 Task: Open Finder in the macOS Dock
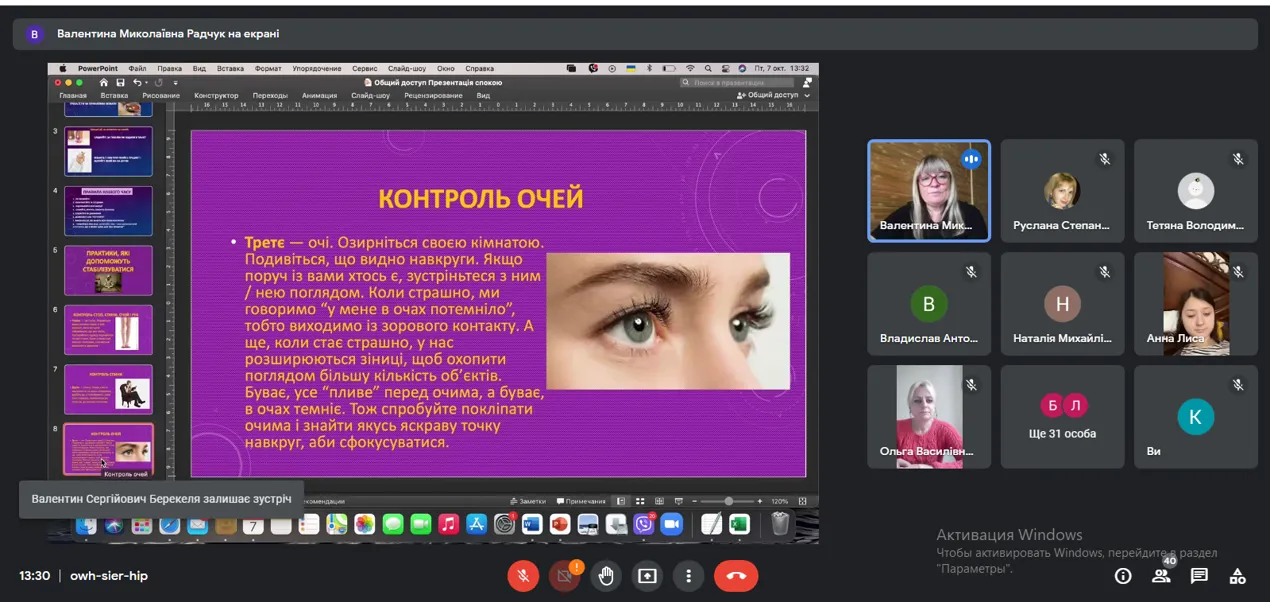(x=86, y=524)
